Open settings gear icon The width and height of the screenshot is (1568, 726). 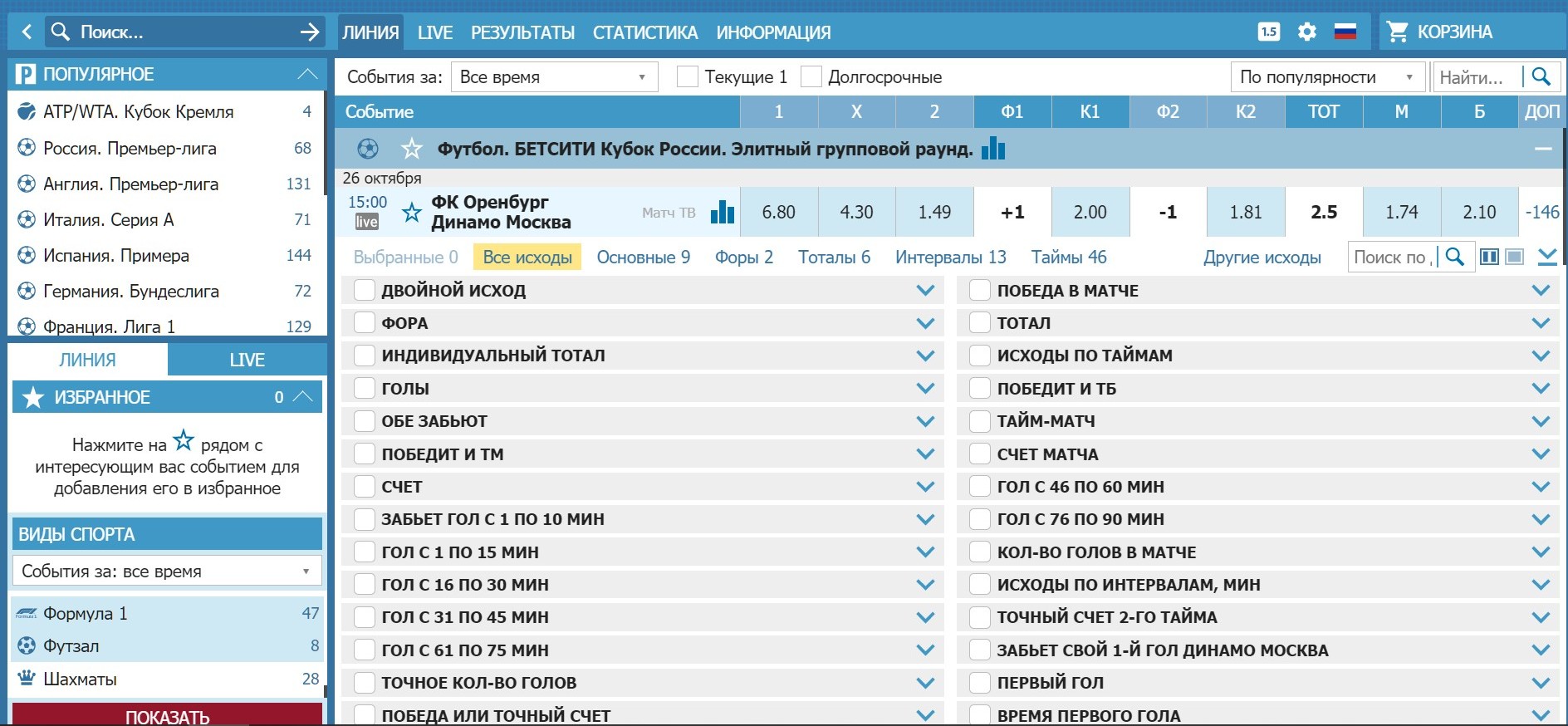[1306, 32]
